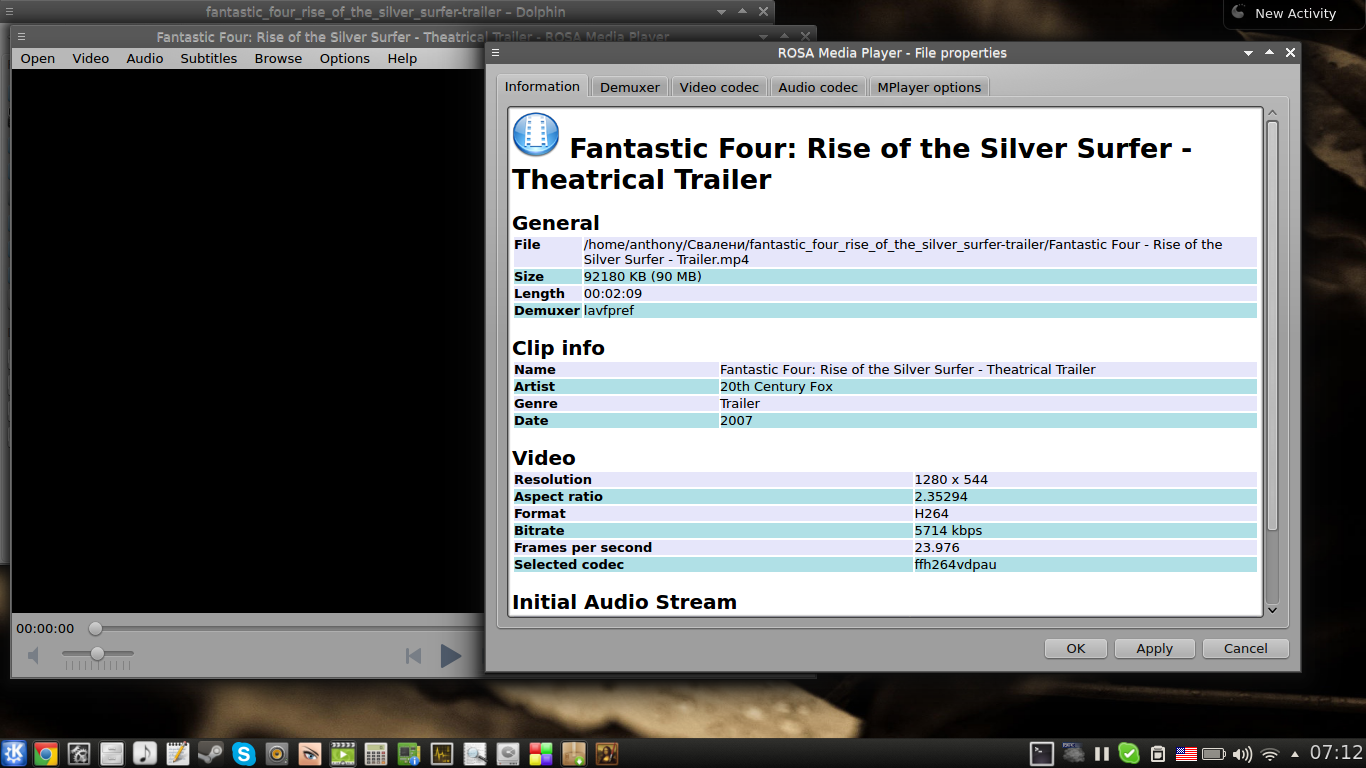The height and width of the screenshot is (768, 1366).
Task: Click Apply in File properties
Action: coord(1154,648)
